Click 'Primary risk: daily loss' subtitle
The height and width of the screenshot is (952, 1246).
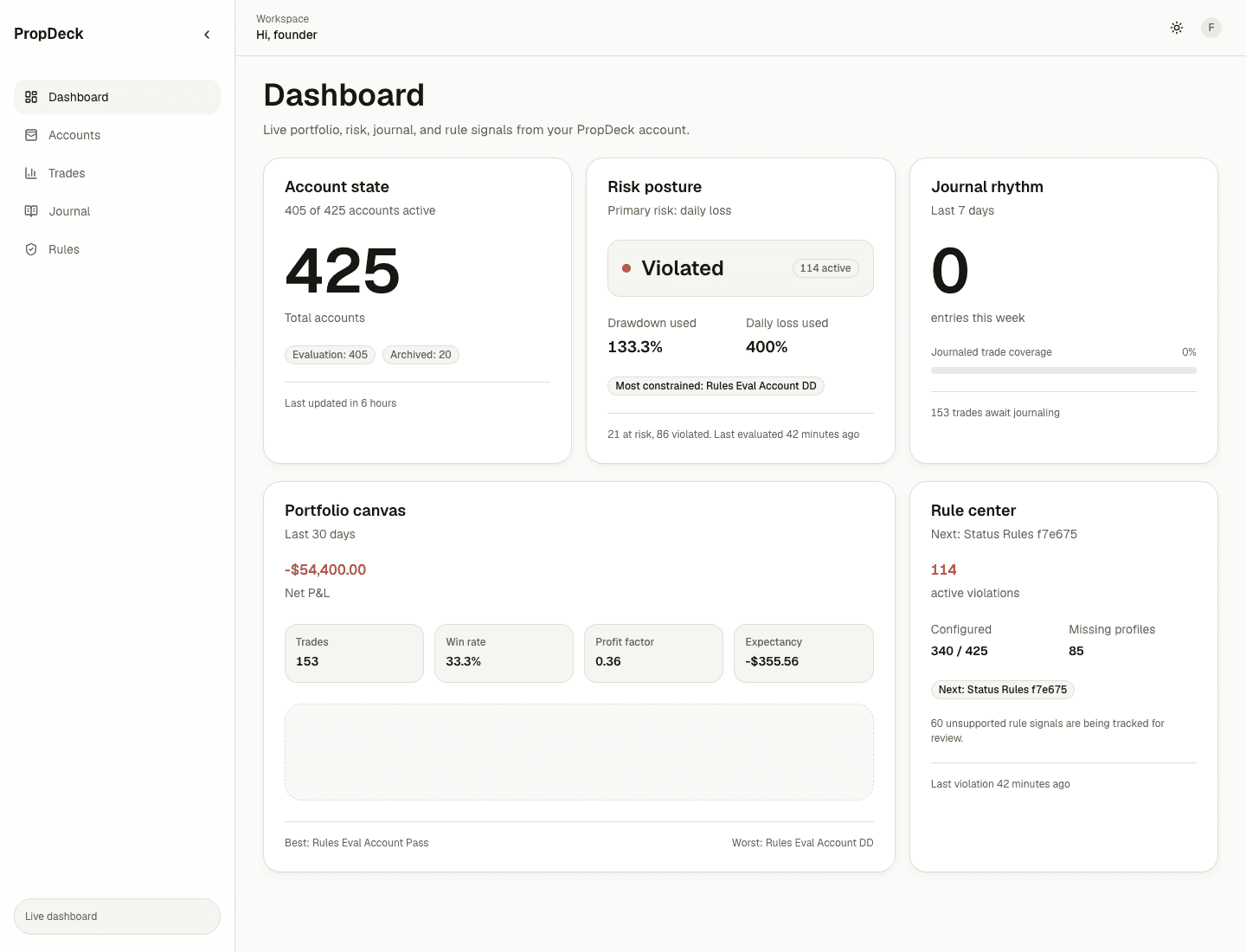[669, 210]
